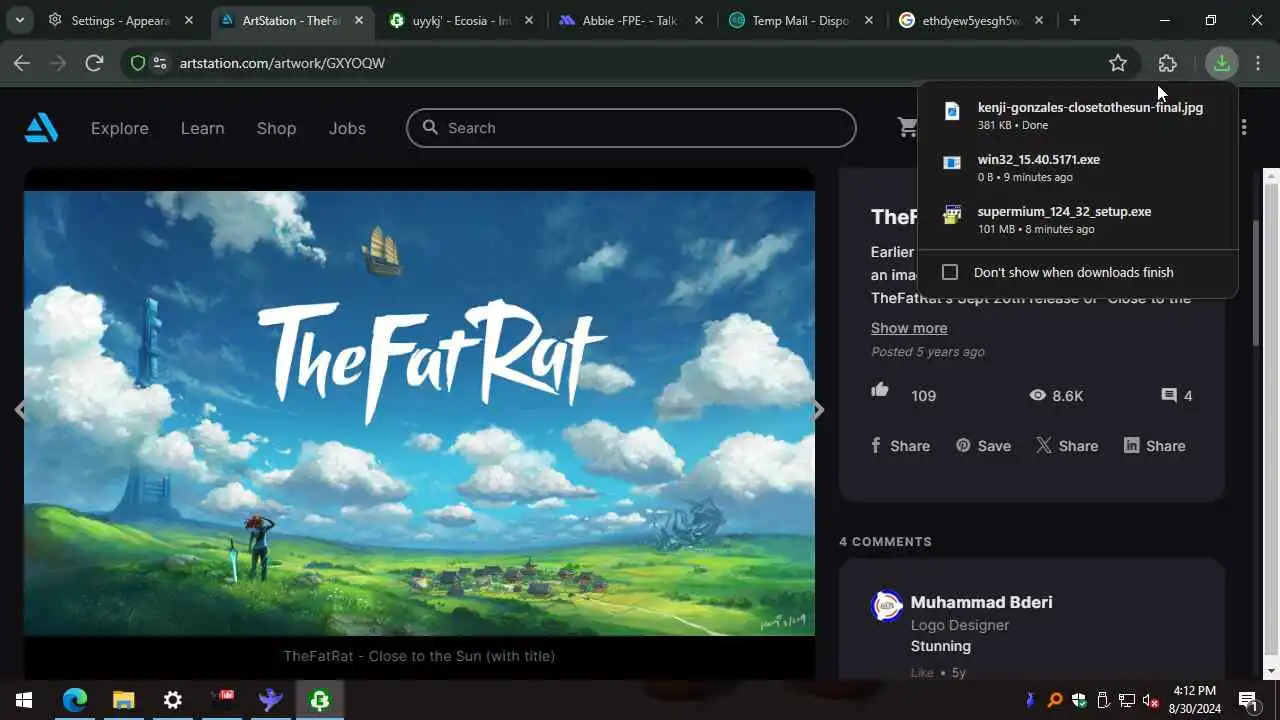The width and height of the screenshot is (1280, 720).
Task: Click the search magnifier icon
Action: pyautogui.click(x=430, y=127)
